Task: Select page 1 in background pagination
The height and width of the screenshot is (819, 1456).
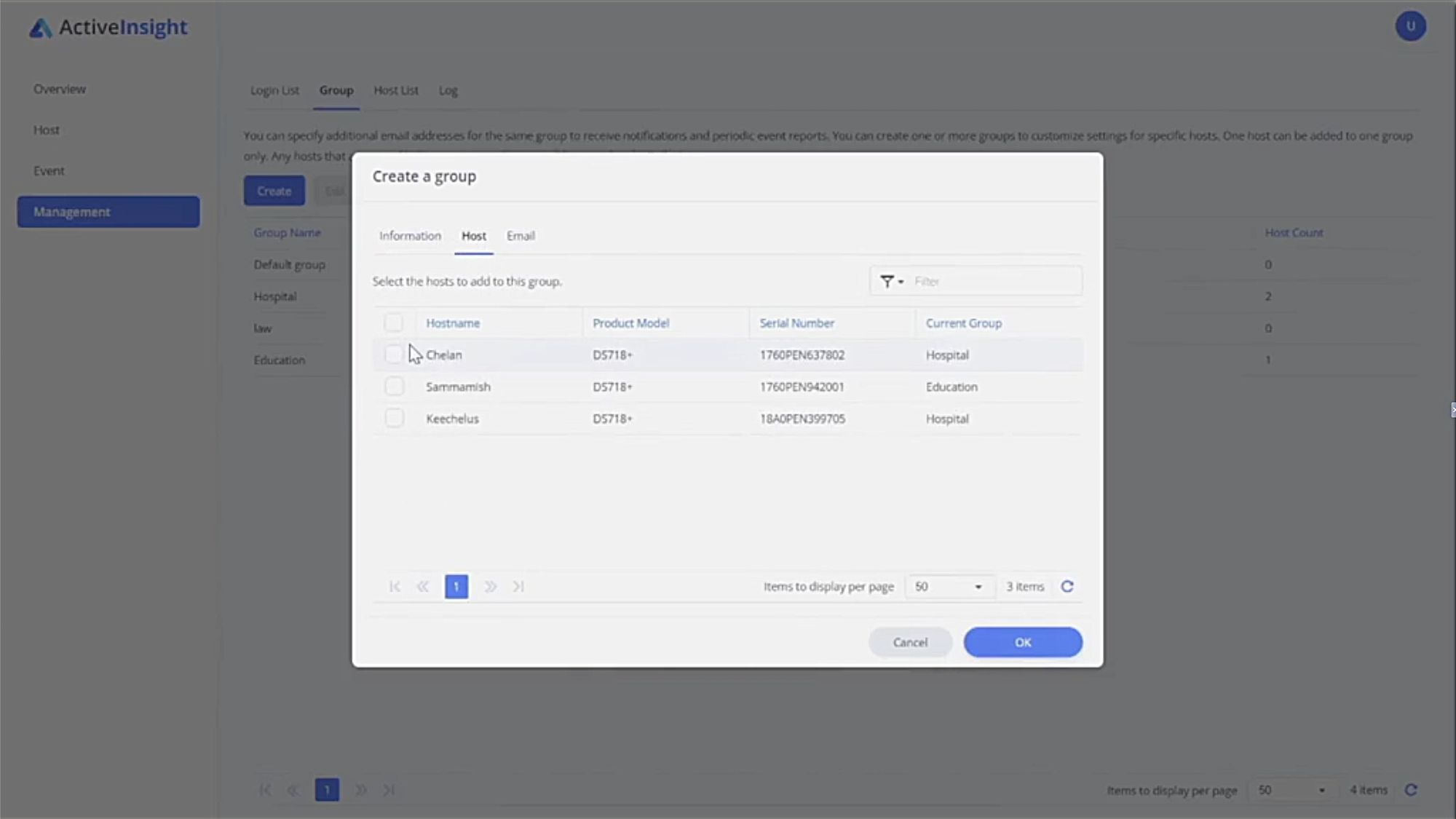Action: tap(327, 790)
